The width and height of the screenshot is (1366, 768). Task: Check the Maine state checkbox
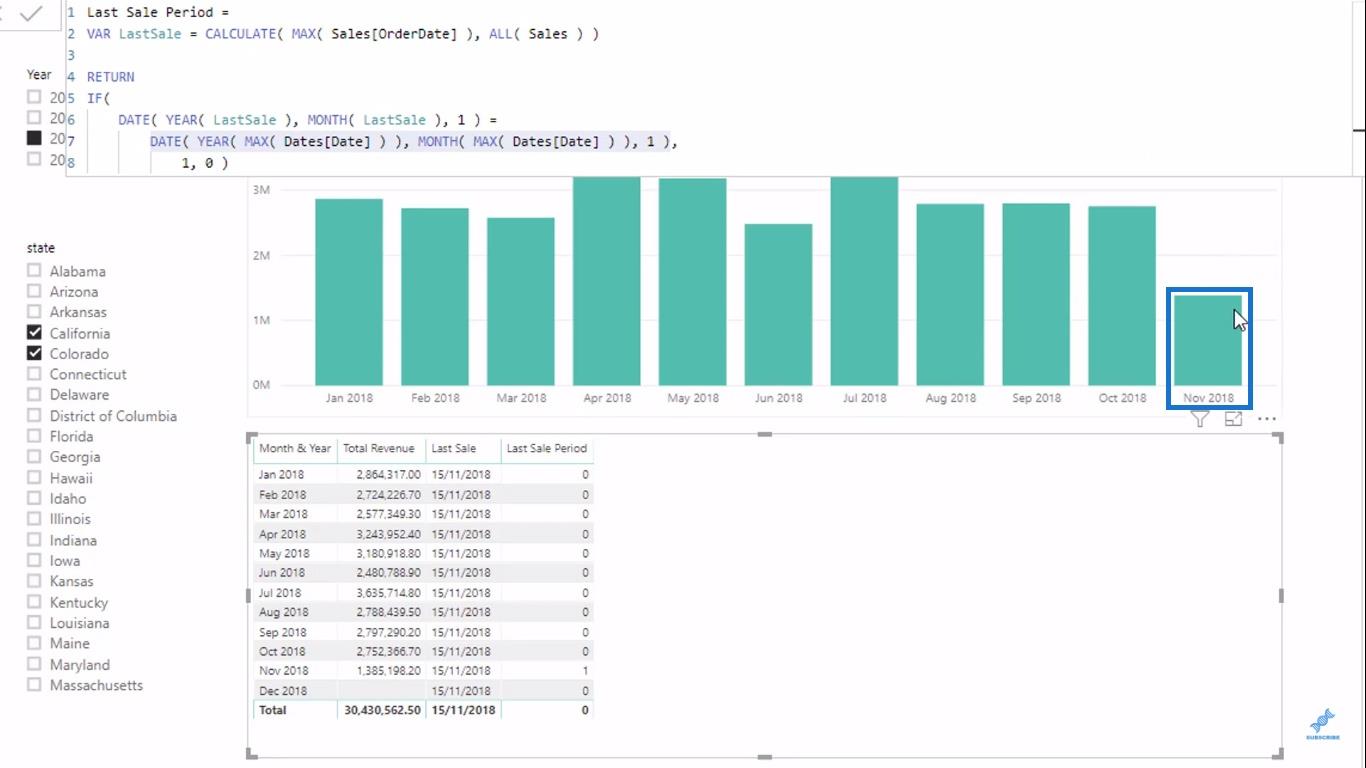point(35,643)
